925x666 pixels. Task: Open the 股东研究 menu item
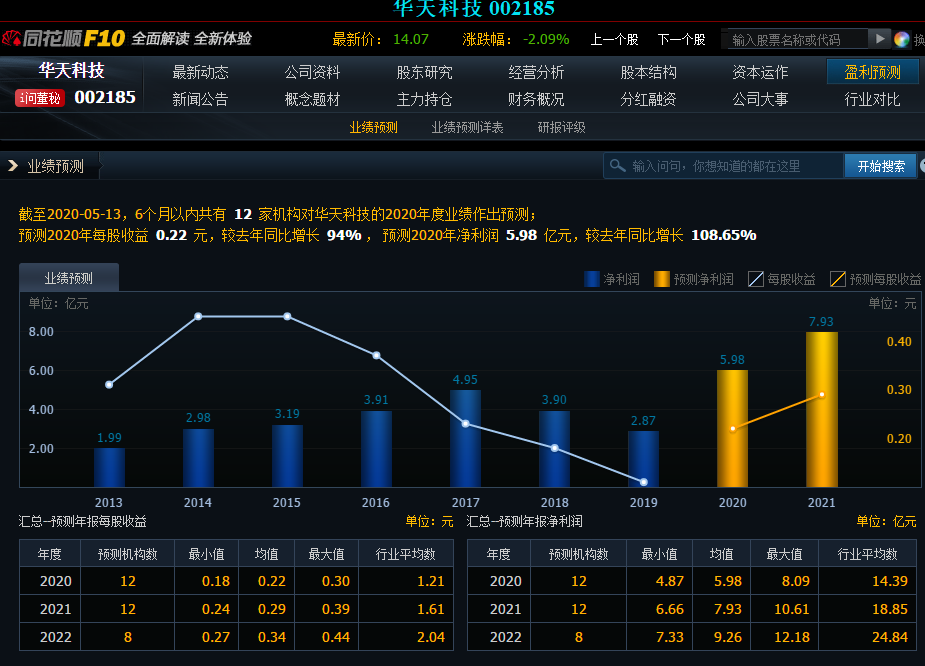click(424, 72)
